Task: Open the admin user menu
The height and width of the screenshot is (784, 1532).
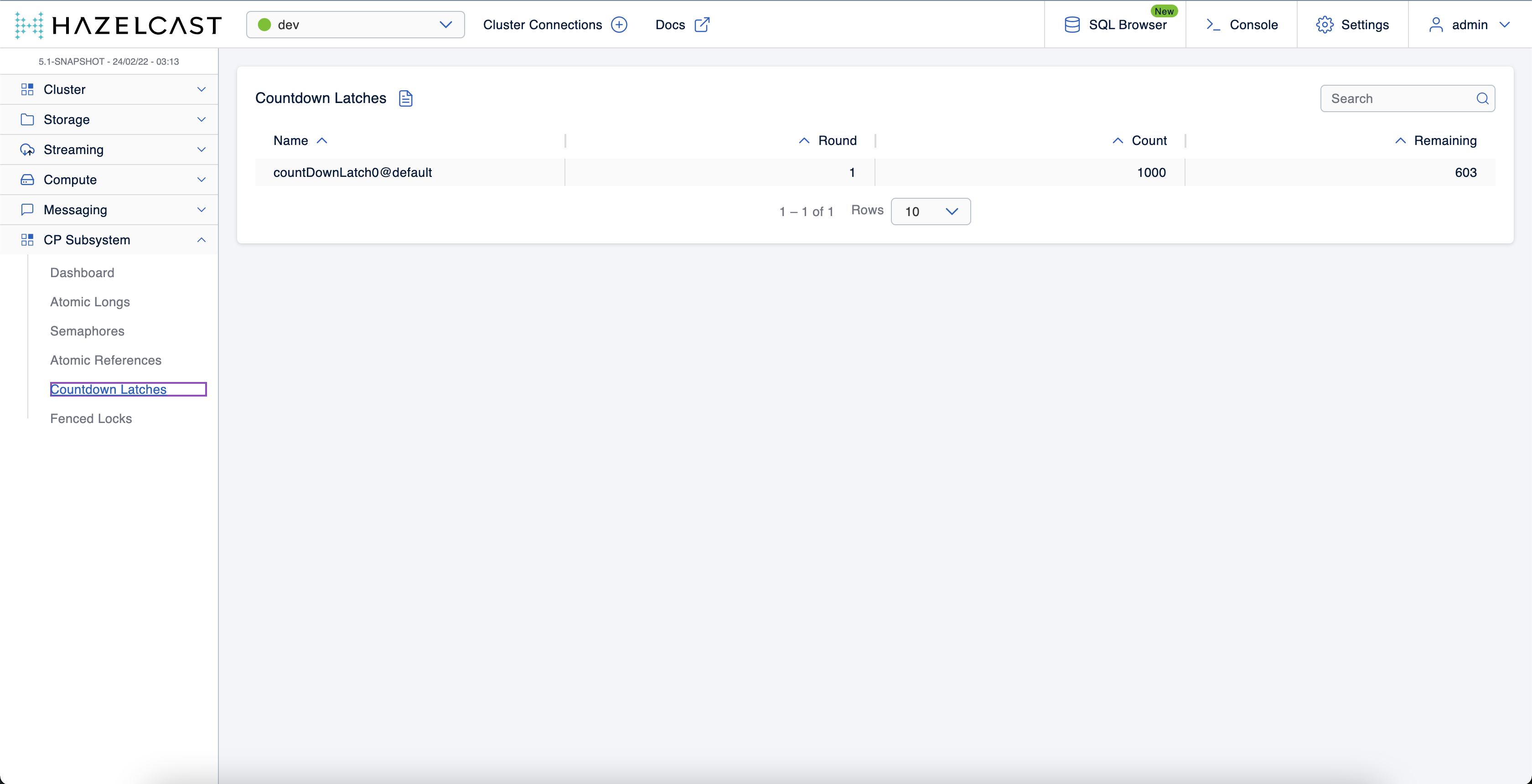Action: [x=1469, y=25]
